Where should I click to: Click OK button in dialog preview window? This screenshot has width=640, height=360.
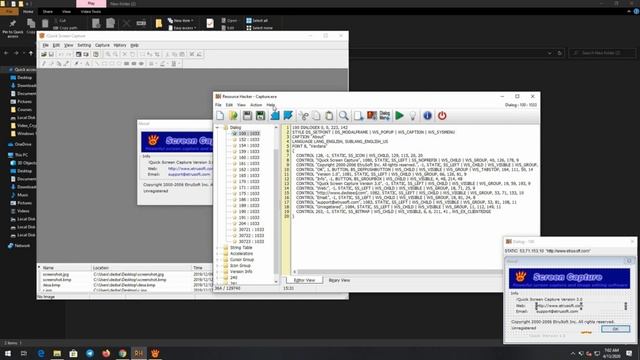click(x=615, y=329)
